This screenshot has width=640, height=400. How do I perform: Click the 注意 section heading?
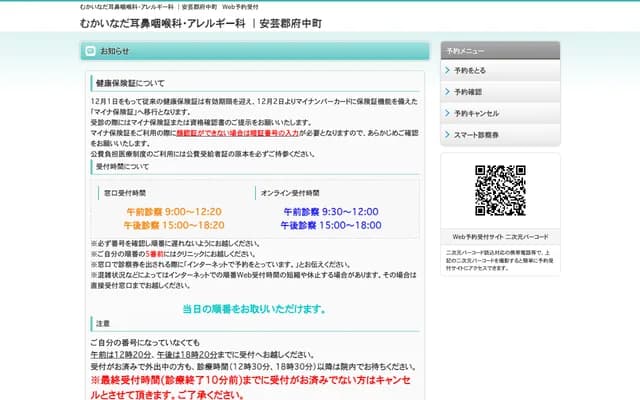pos(103,324)
